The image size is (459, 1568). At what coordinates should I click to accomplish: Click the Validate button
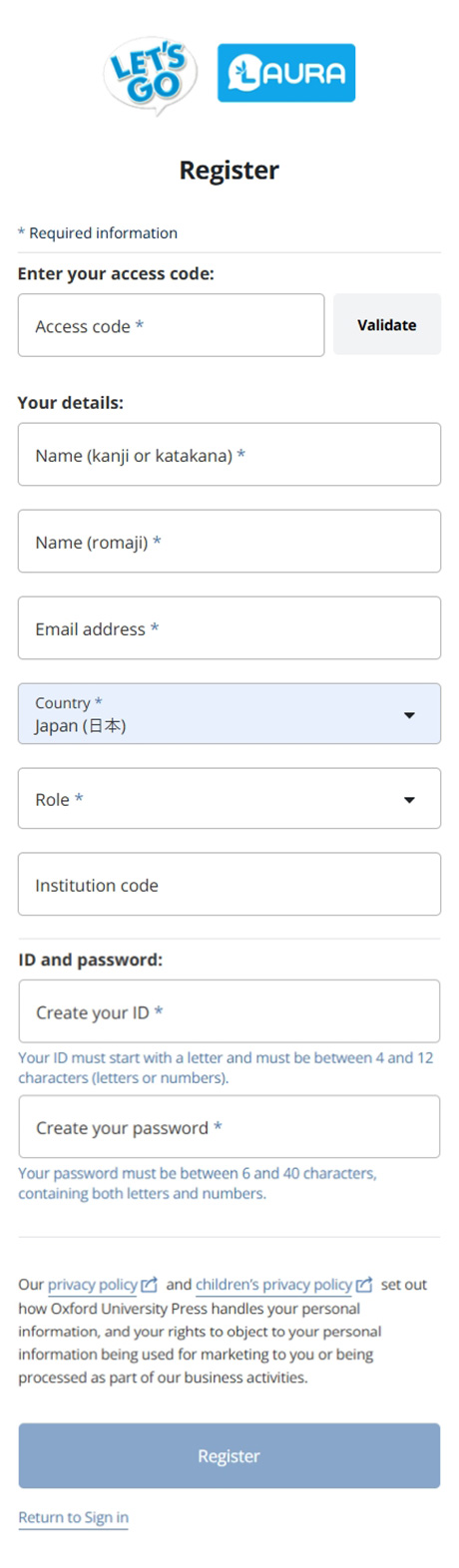tap(387, 324)
